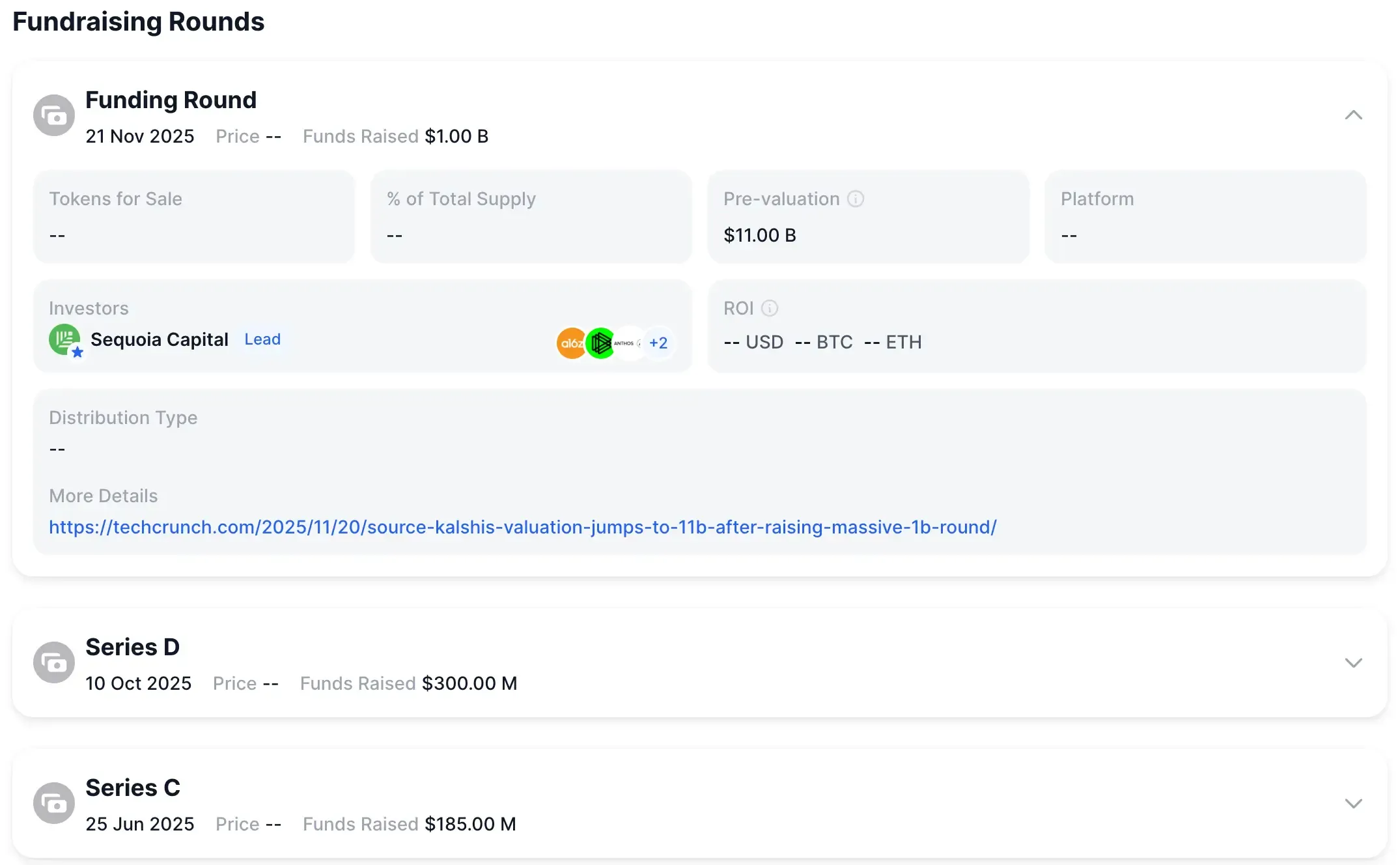Click the Series D round icon

click(x=53, y=662)
